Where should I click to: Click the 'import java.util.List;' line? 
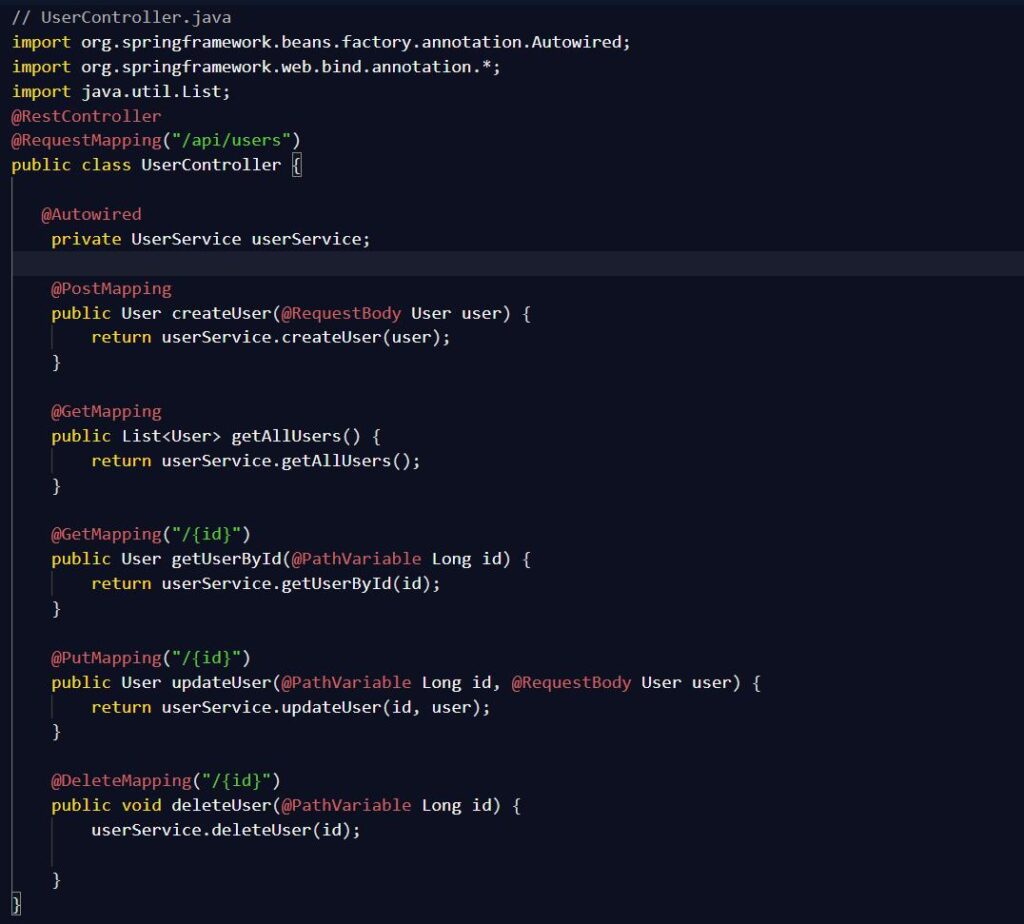[121, 91]
